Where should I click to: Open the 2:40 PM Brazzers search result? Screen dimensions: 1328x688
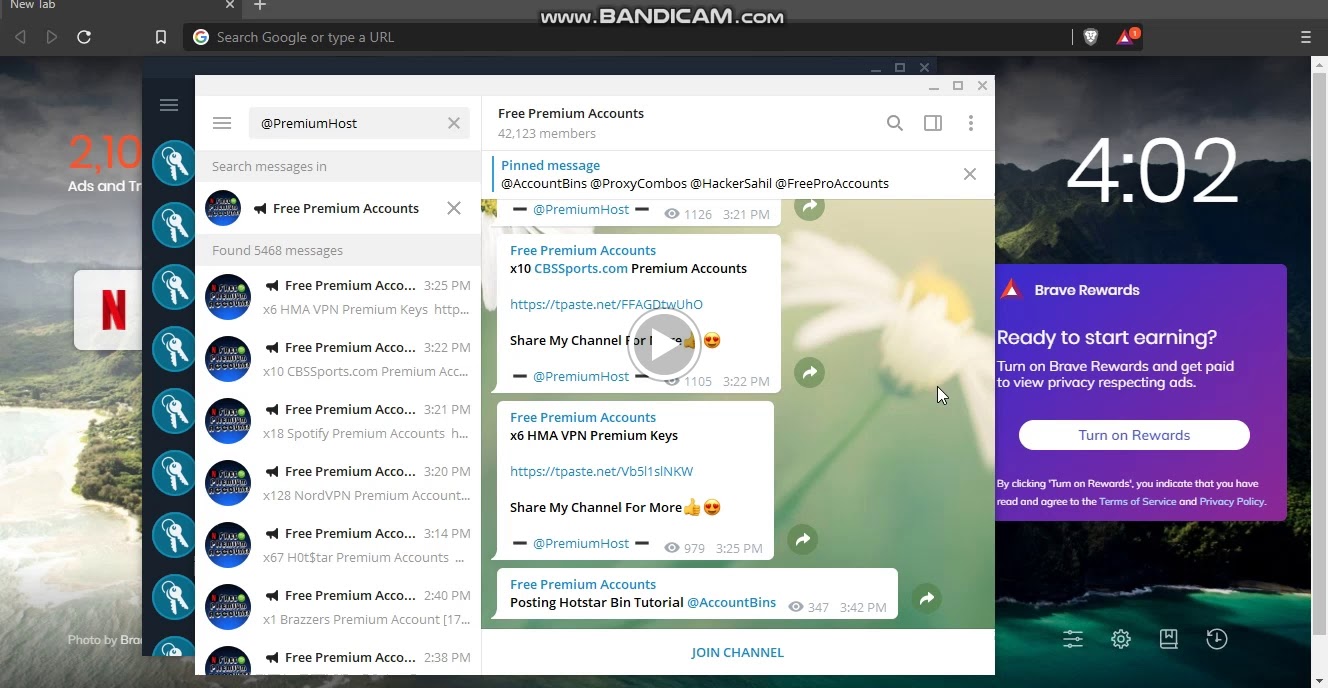tap(338, 607)
